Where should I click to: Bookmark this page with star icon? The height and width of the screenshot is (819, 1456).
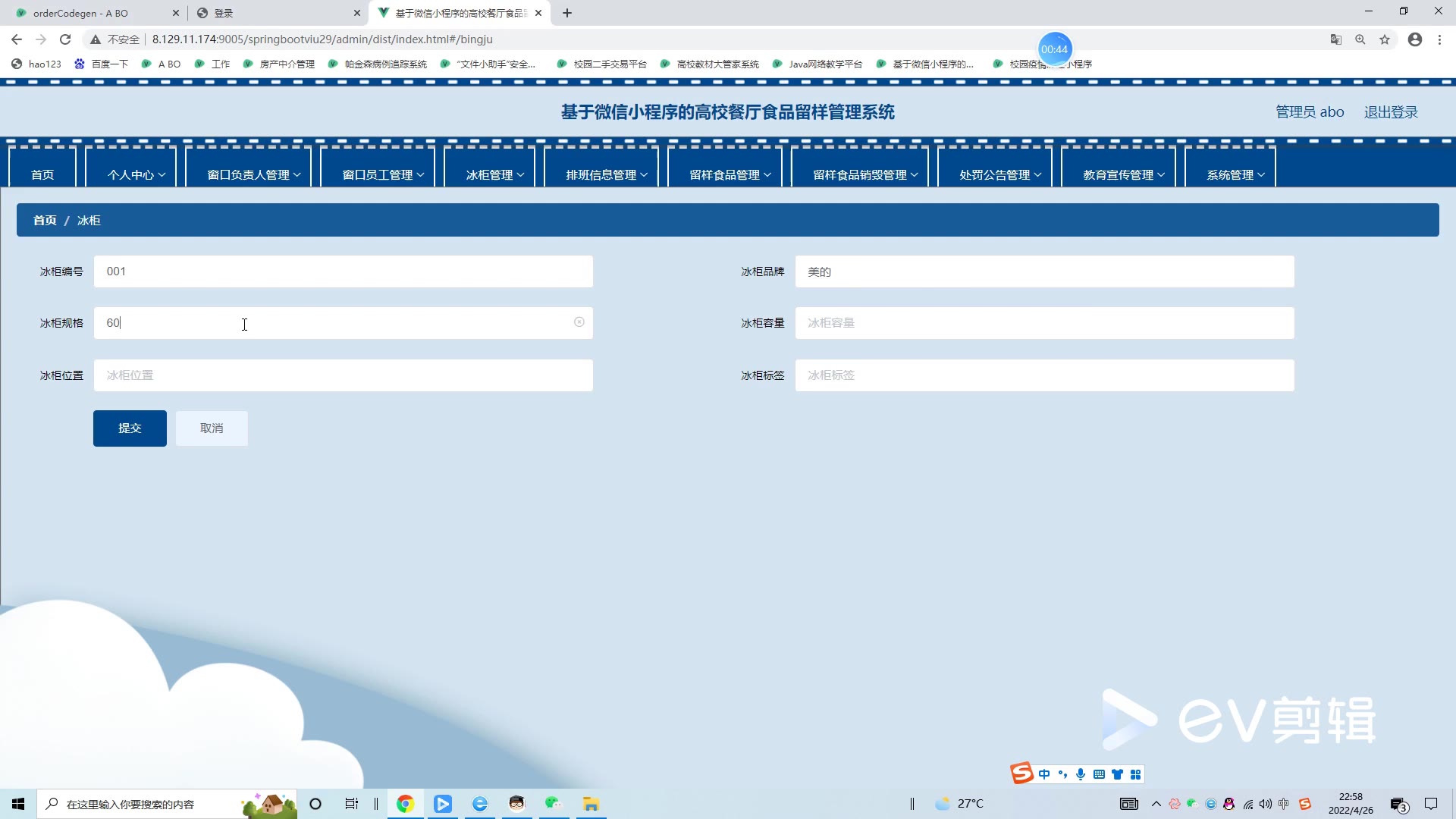click(x=1385, y=39)
